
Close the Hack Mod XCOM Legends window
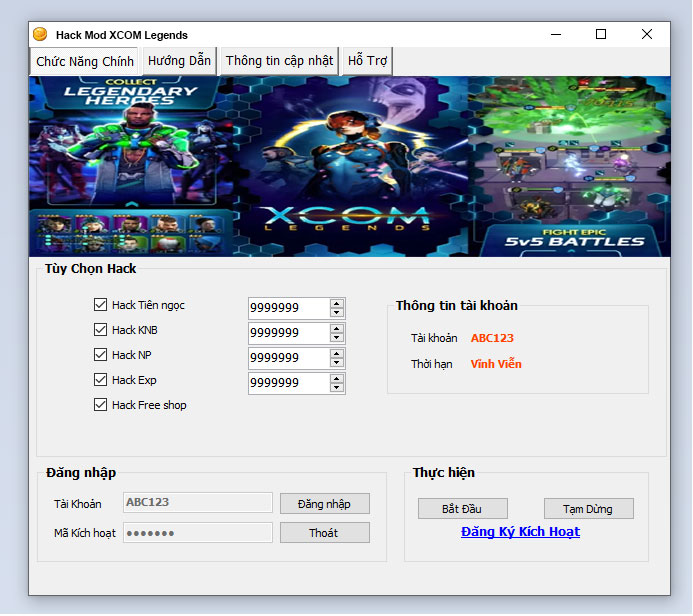pyautogui.click(x=647, y=34)
